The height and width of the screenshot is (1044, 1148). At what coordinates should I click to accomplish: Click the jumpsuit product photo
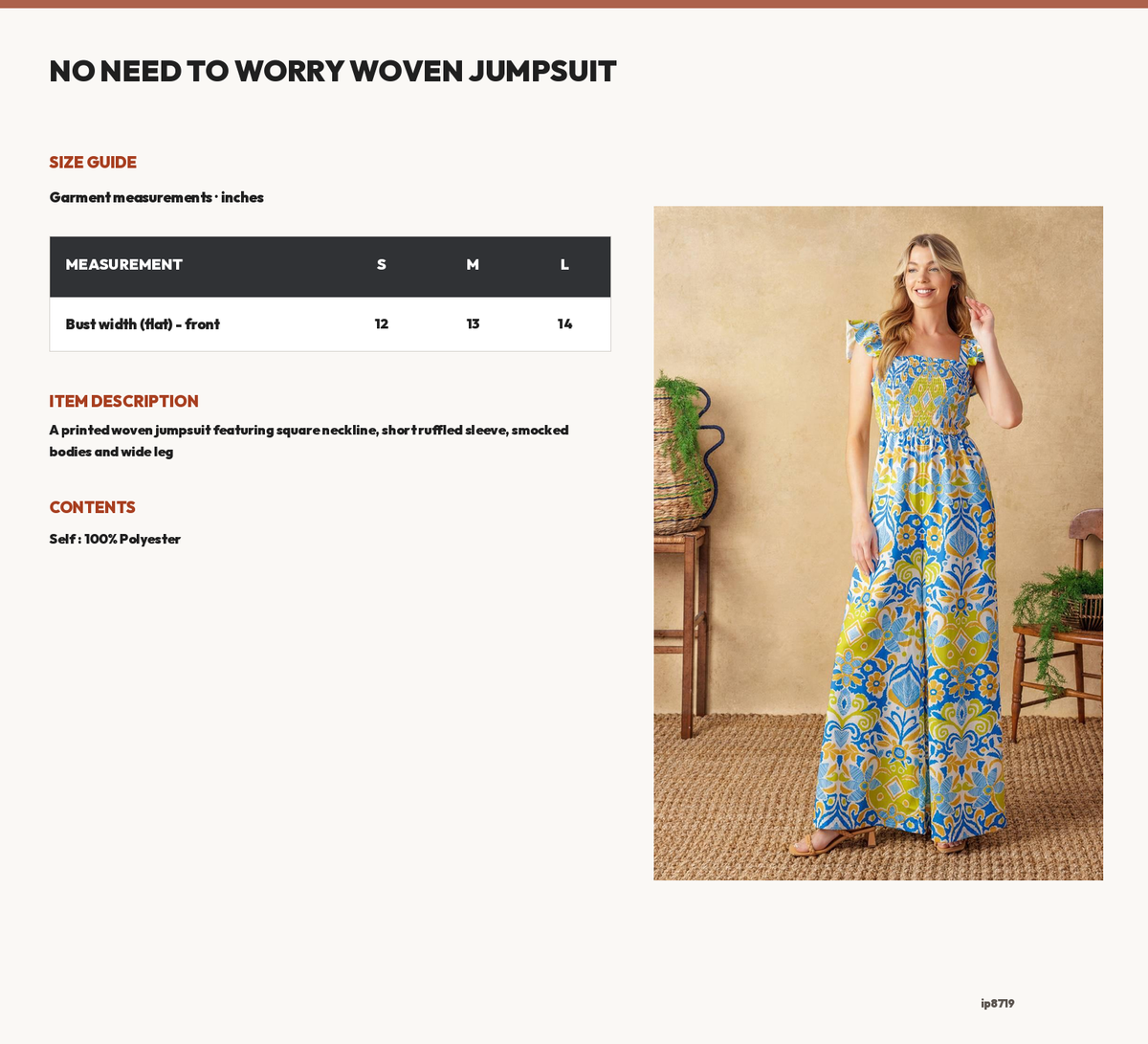[878, 543]
